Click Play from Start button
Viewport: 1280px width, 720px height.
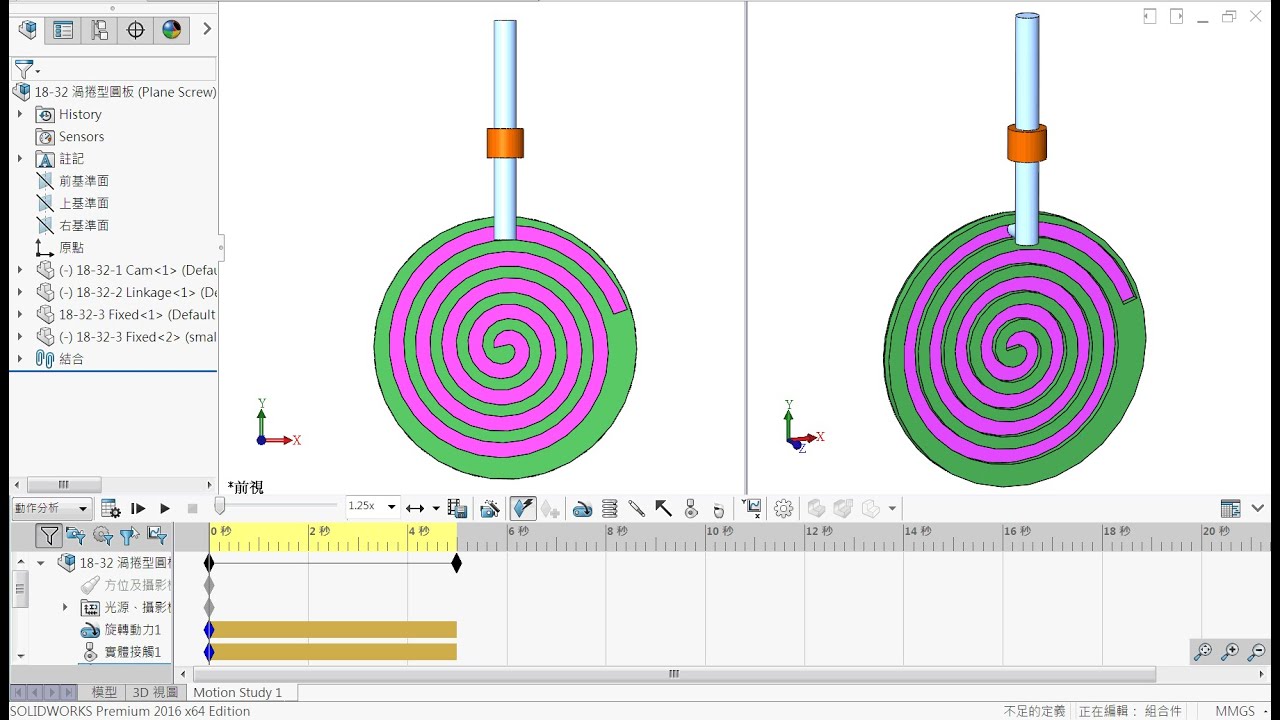pos(138,508)
